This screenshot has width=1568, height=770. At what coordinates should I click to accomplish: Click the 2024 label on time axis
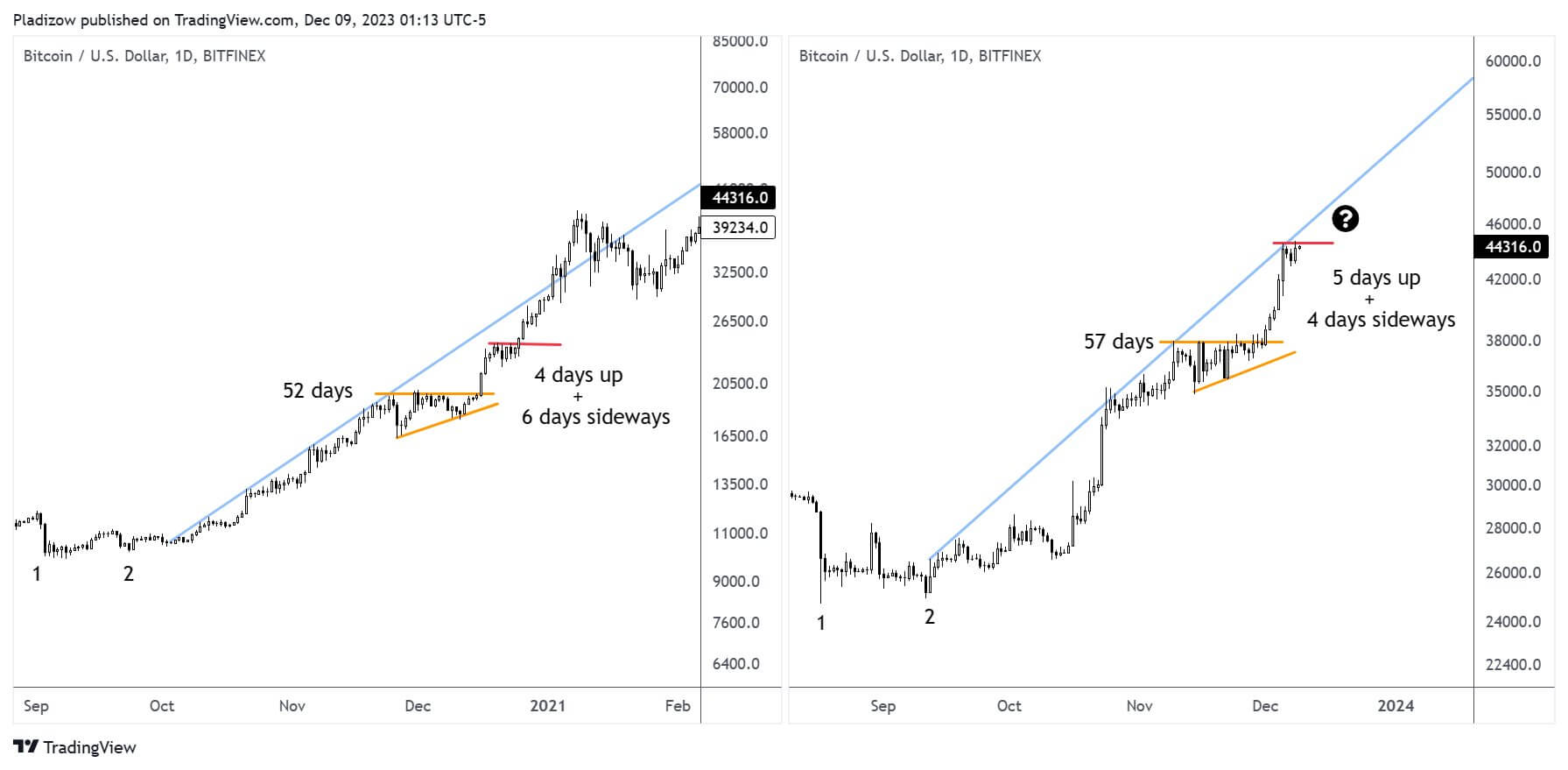pyautogui.click(x=1396, y=706)
